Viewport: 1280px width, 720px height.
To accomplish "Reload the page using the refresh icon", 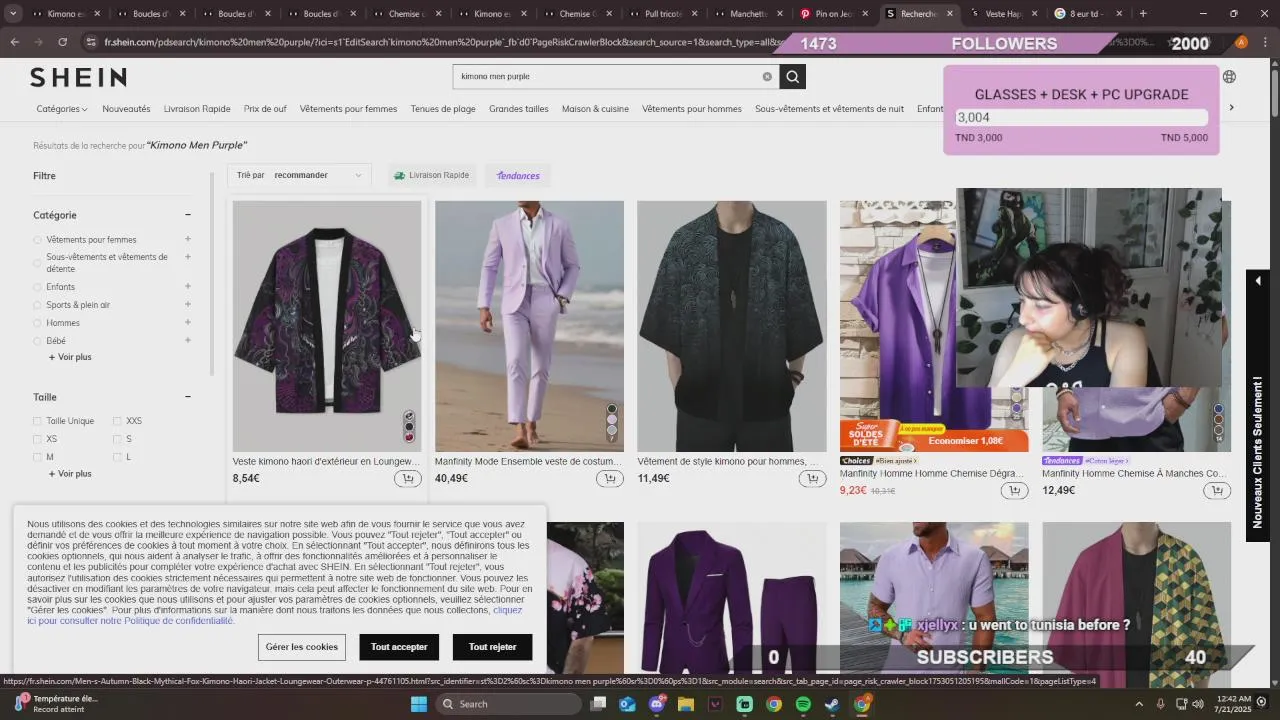I will click(62, 42).
